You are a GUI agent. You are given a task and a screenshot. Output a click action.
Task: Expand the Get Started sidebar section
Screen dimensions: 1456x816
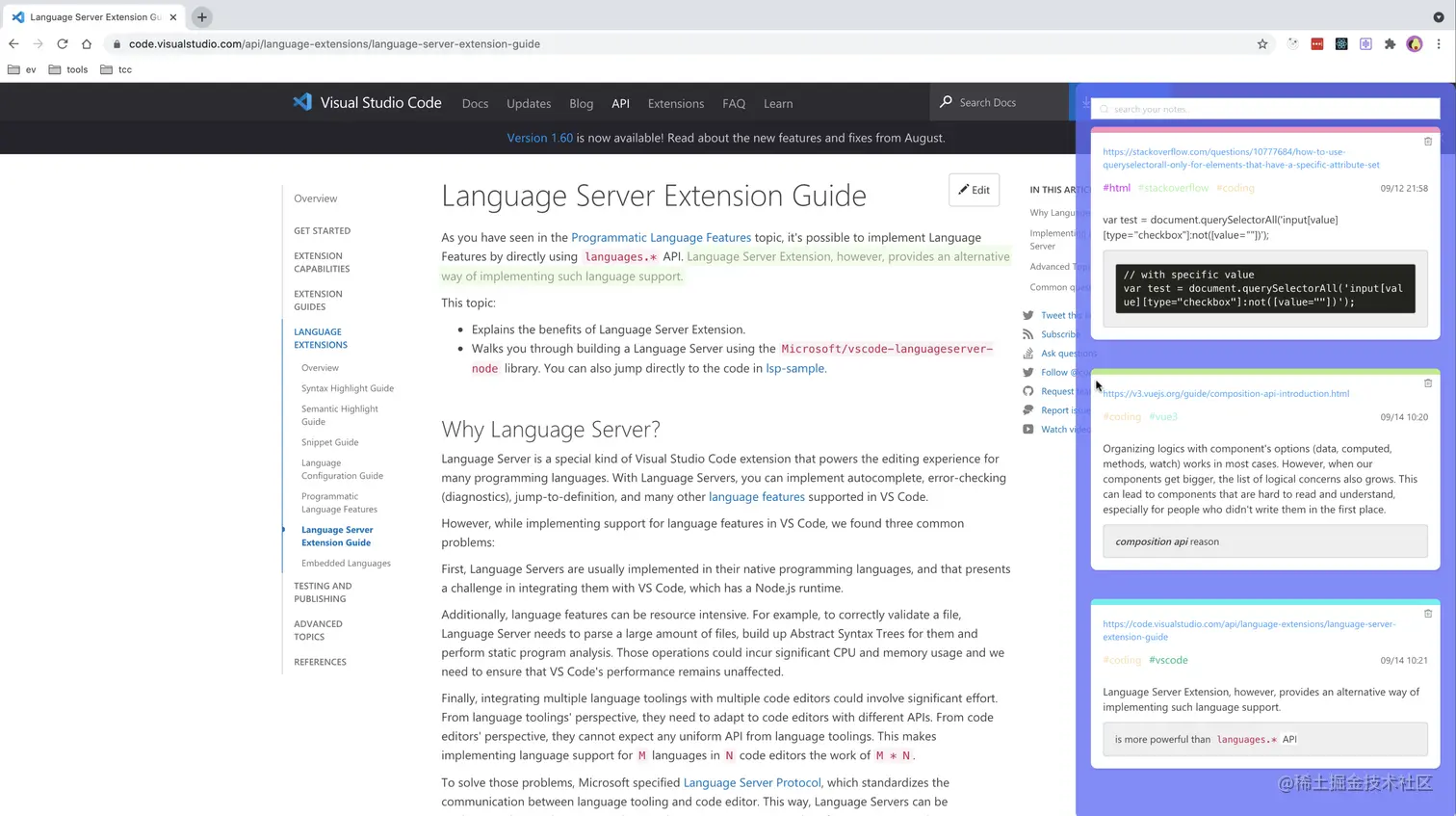pyautogui.click(x=322, y=231)
